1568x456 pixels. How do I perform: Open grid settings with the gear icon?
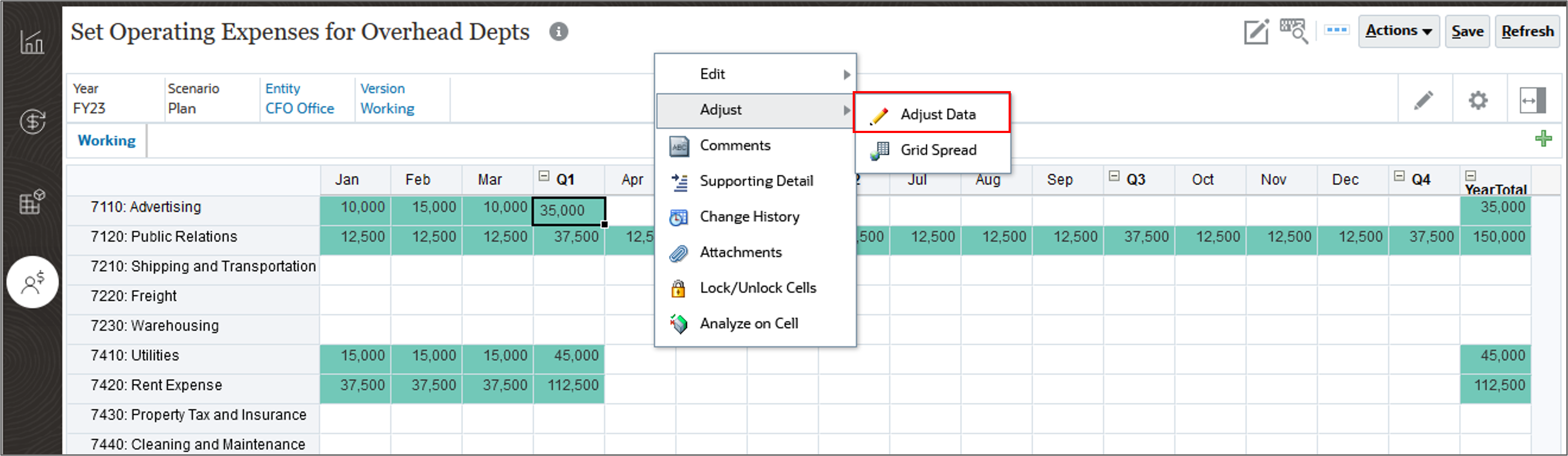click(x=1478, y=101)
